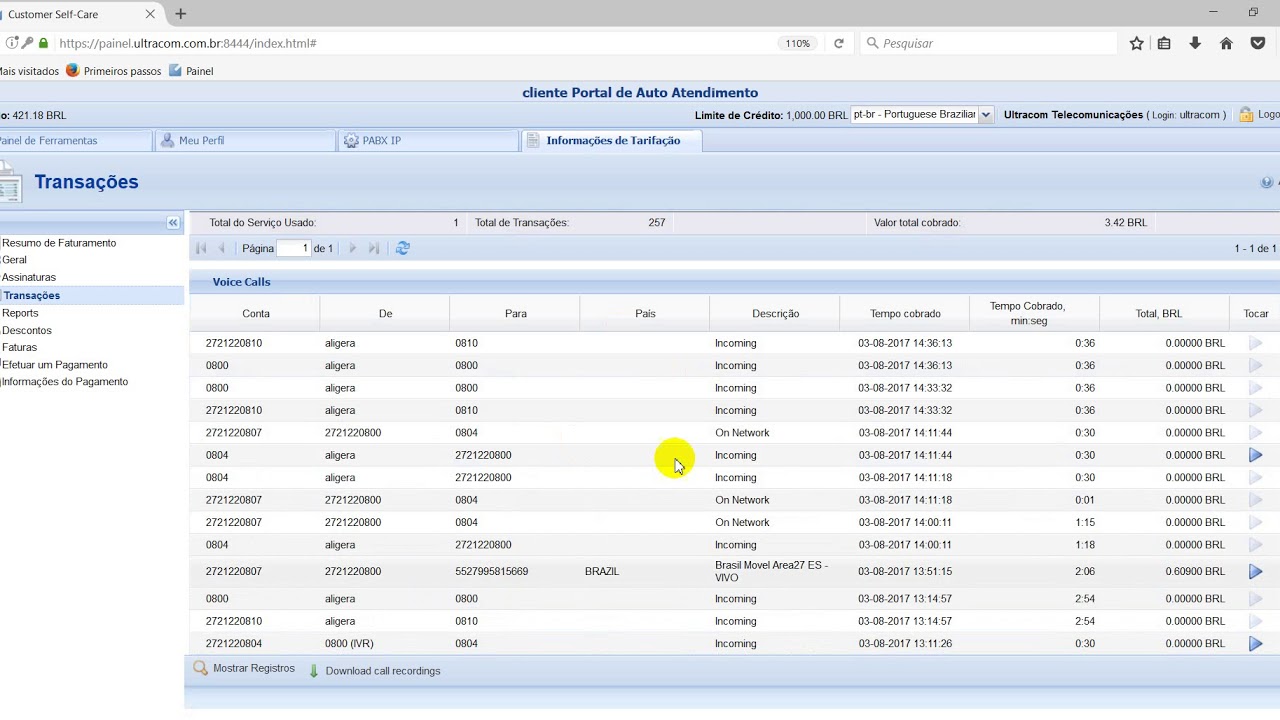1280x720 pixels.
Task: Click the 03-08-2017 14:00:11 On Network row
Action: click(735, 522)
